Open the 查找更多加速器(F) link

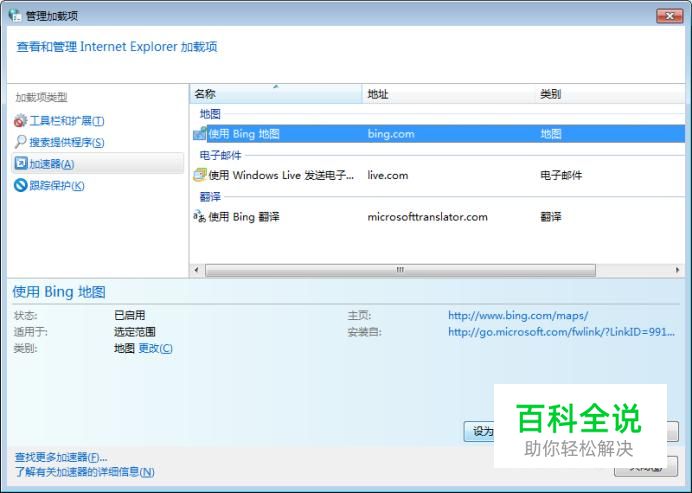click(61, 457)
